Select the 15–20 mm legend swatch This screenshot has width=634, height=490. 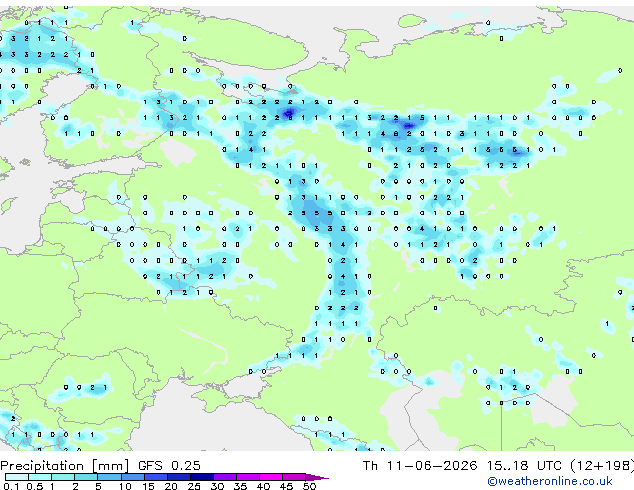tap(156, 477)
